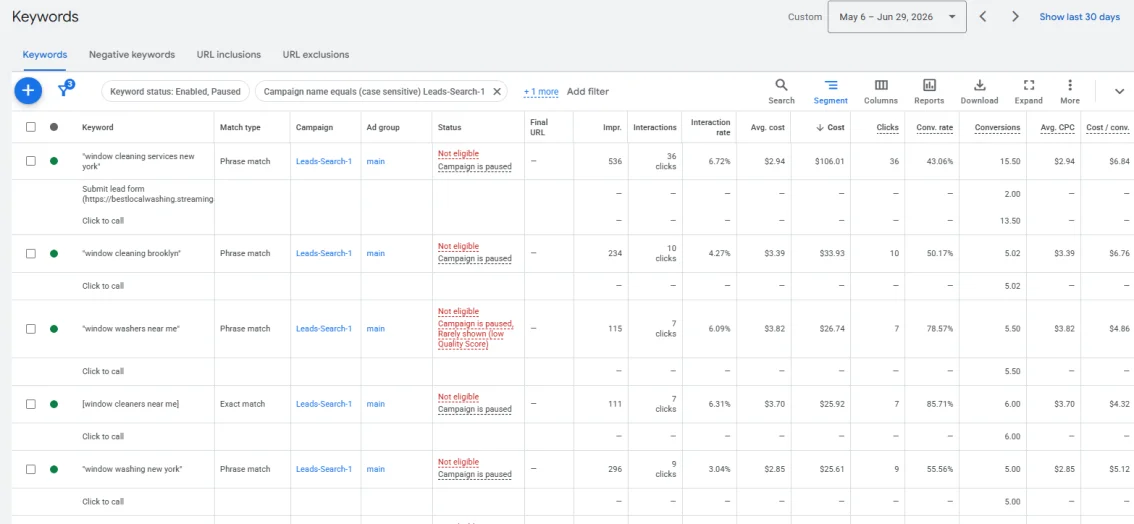Click Not eligible status for window cleaning brooklyn
1134x524 pixels.
click(x=458, y=246)
